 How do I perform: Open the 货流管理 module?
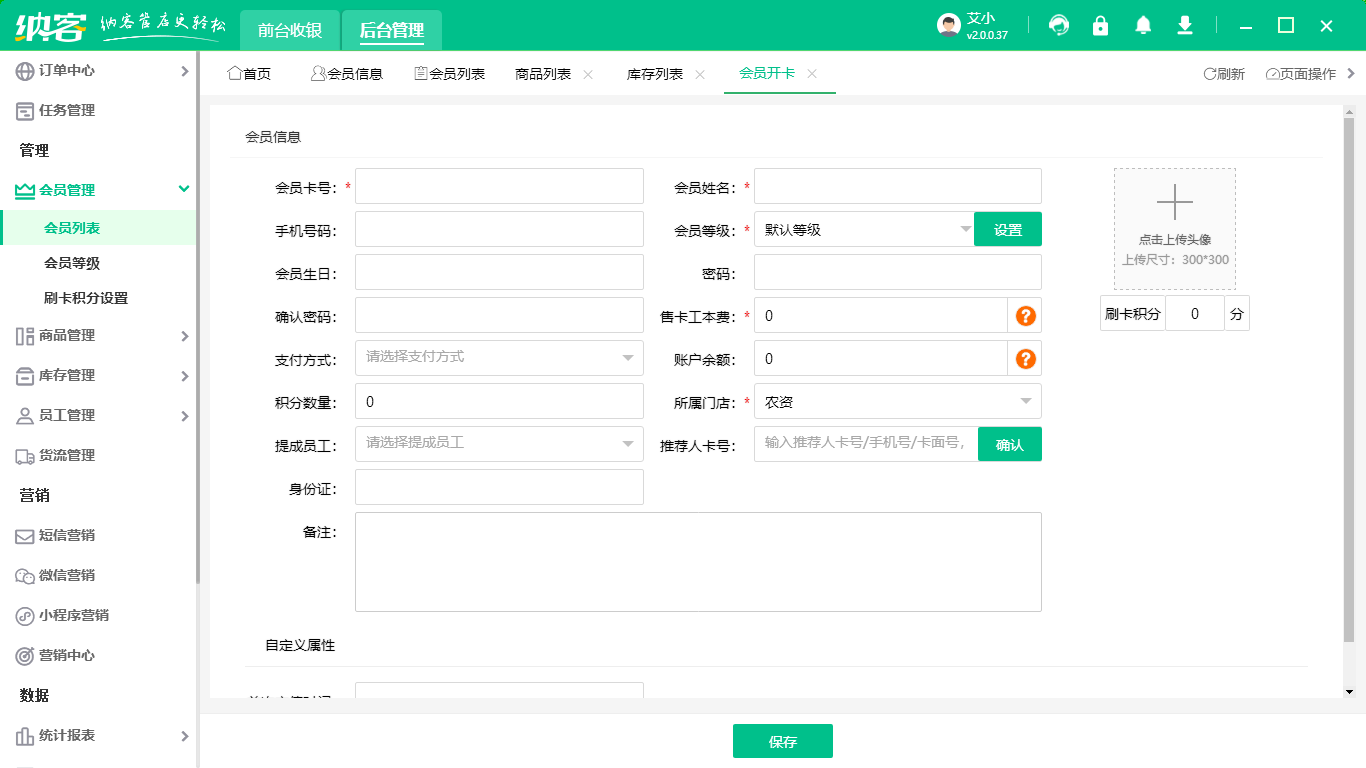tap(62, 455)
